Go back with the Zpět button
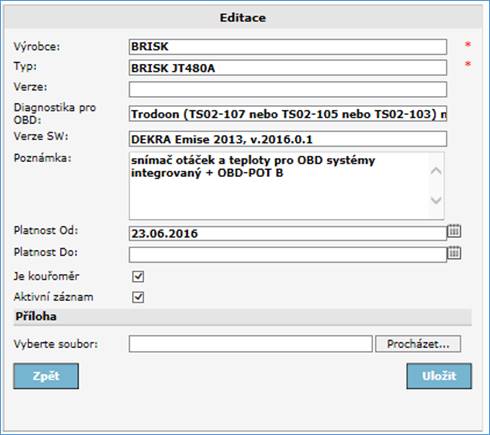 46,376
